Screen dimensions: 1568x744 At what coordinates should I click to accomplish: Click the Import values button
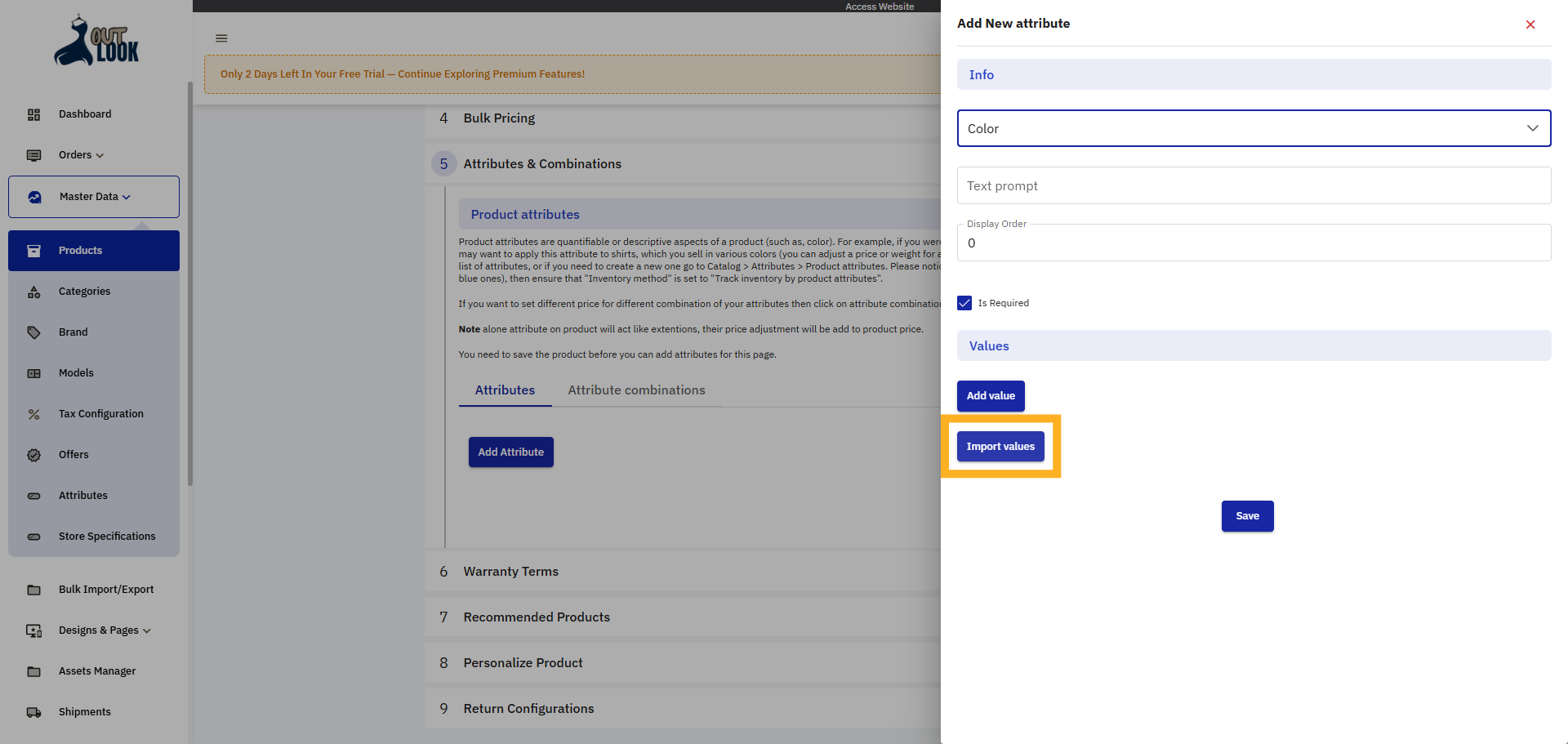[x=1000, y=447]
